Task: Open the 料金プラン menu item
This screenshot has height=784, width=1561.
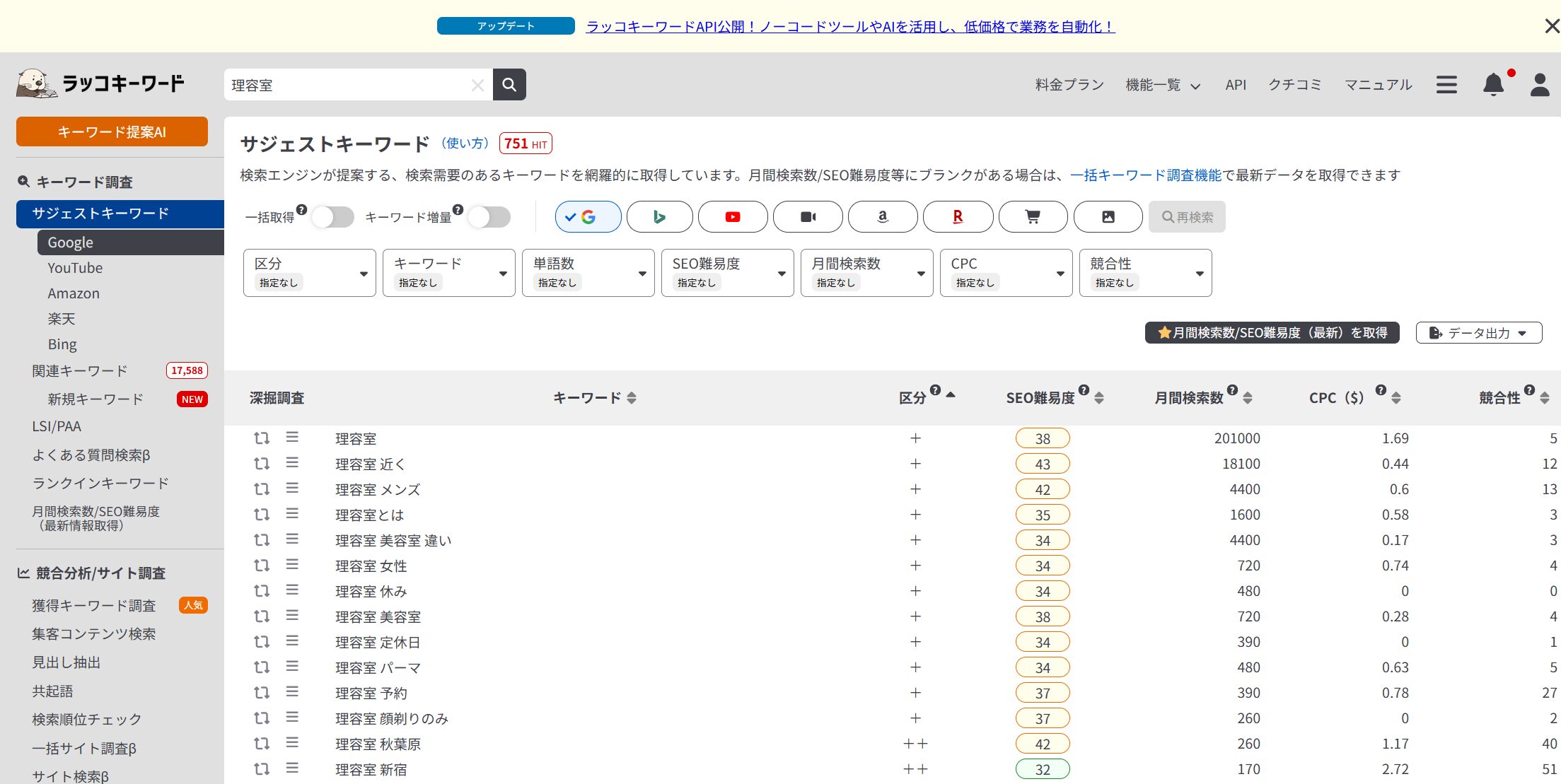Action: click(1068, 84)
